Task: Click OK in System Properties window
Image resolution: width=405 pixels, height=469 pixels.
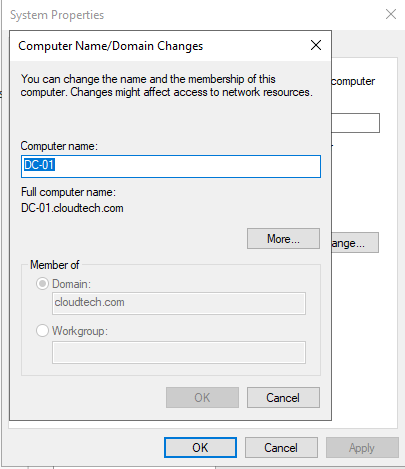Action: (200, 447)
